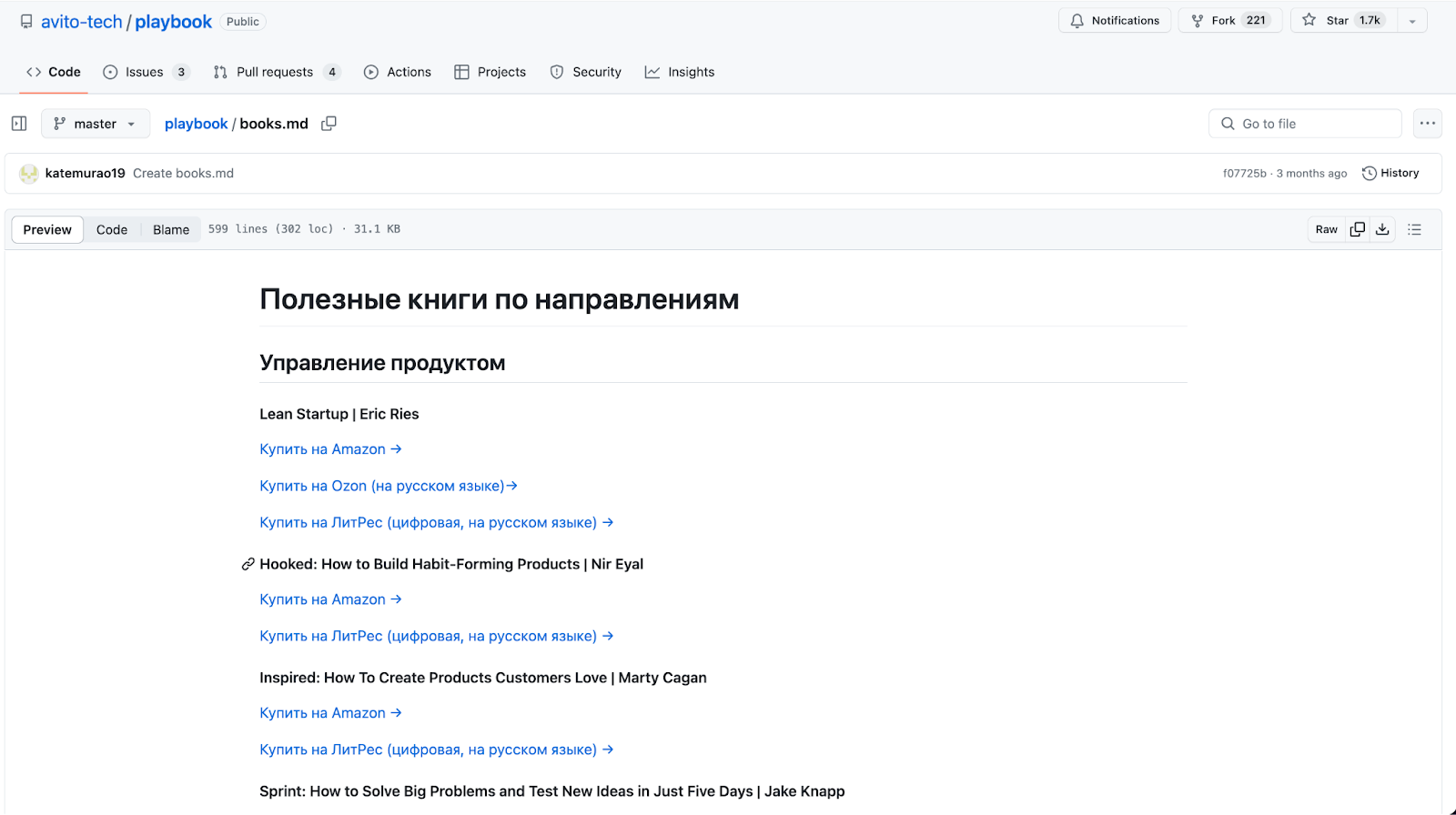This screenshot has width=1456, height=815.
Task: Open the master branch dropdown
Action: (96, 124)
